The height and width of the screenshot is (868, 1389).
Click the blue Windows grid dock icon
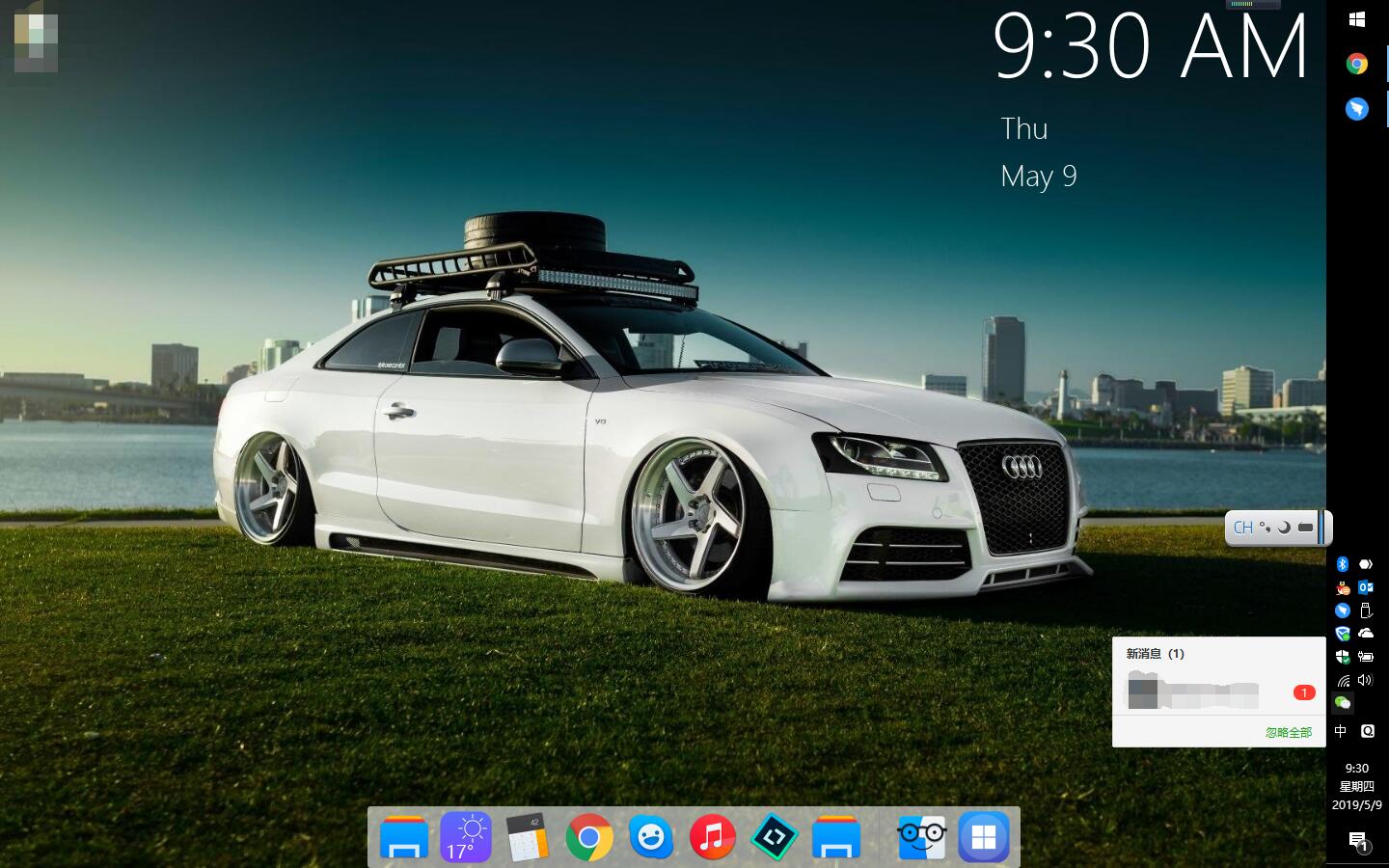tap(983, 837)
